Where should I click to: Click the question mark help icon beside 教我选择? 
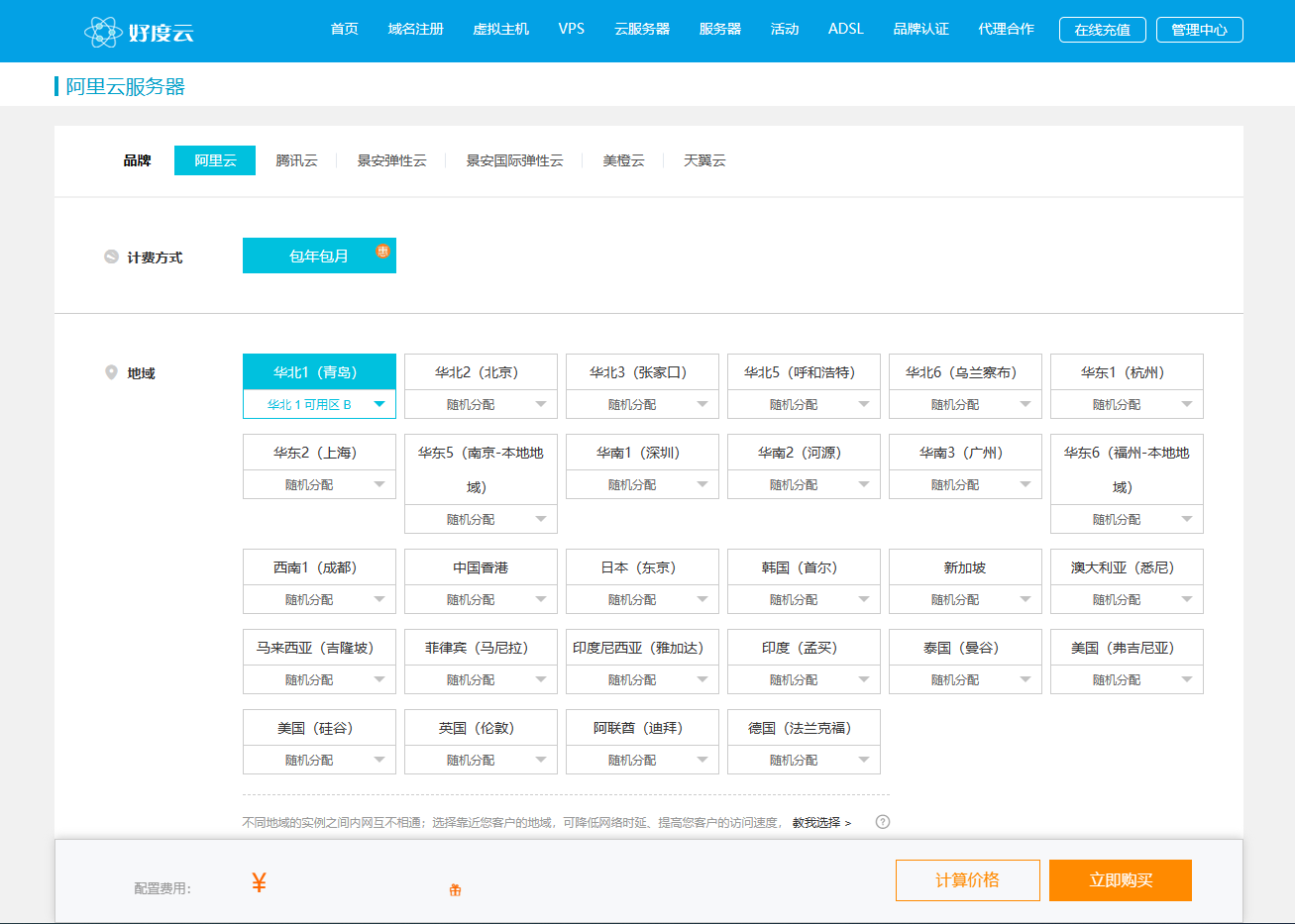click(883, 822)
